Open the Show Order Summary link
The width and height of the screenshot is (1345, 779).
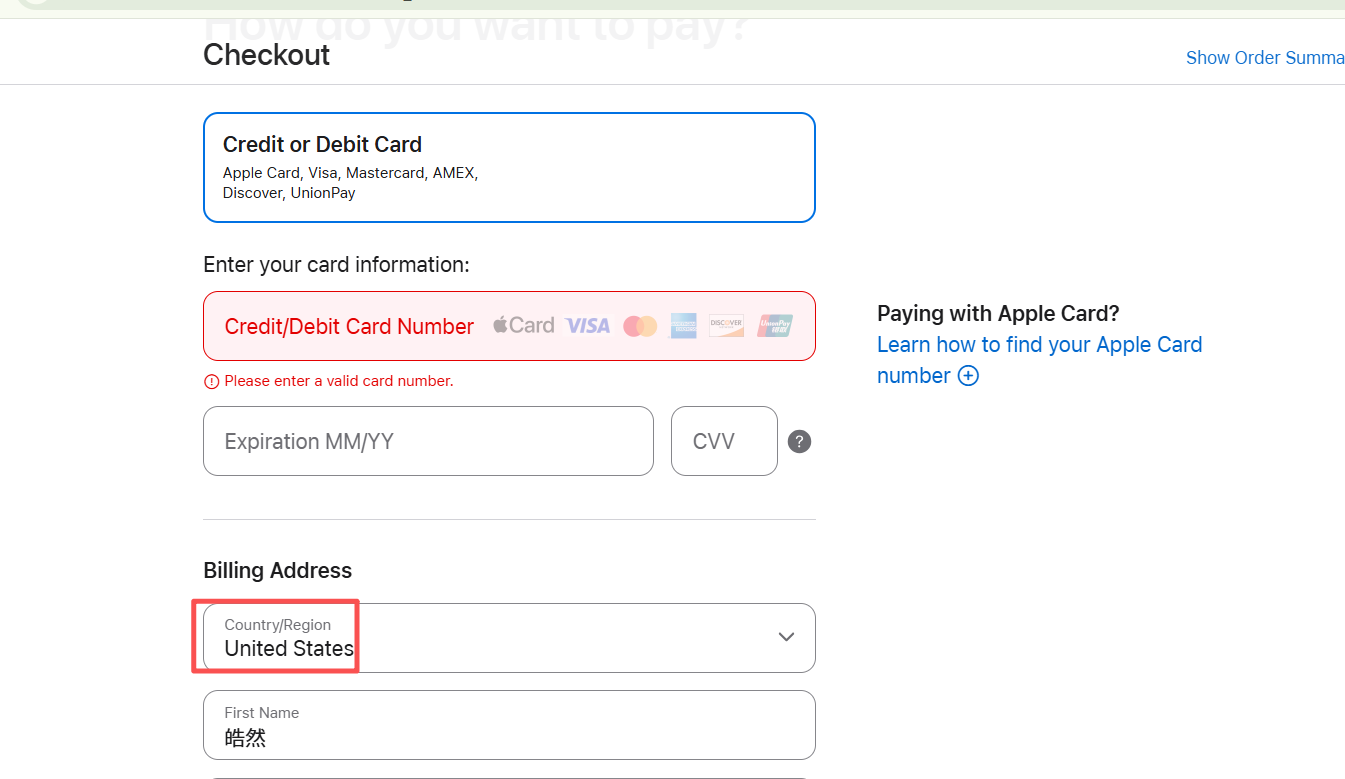1265,58
